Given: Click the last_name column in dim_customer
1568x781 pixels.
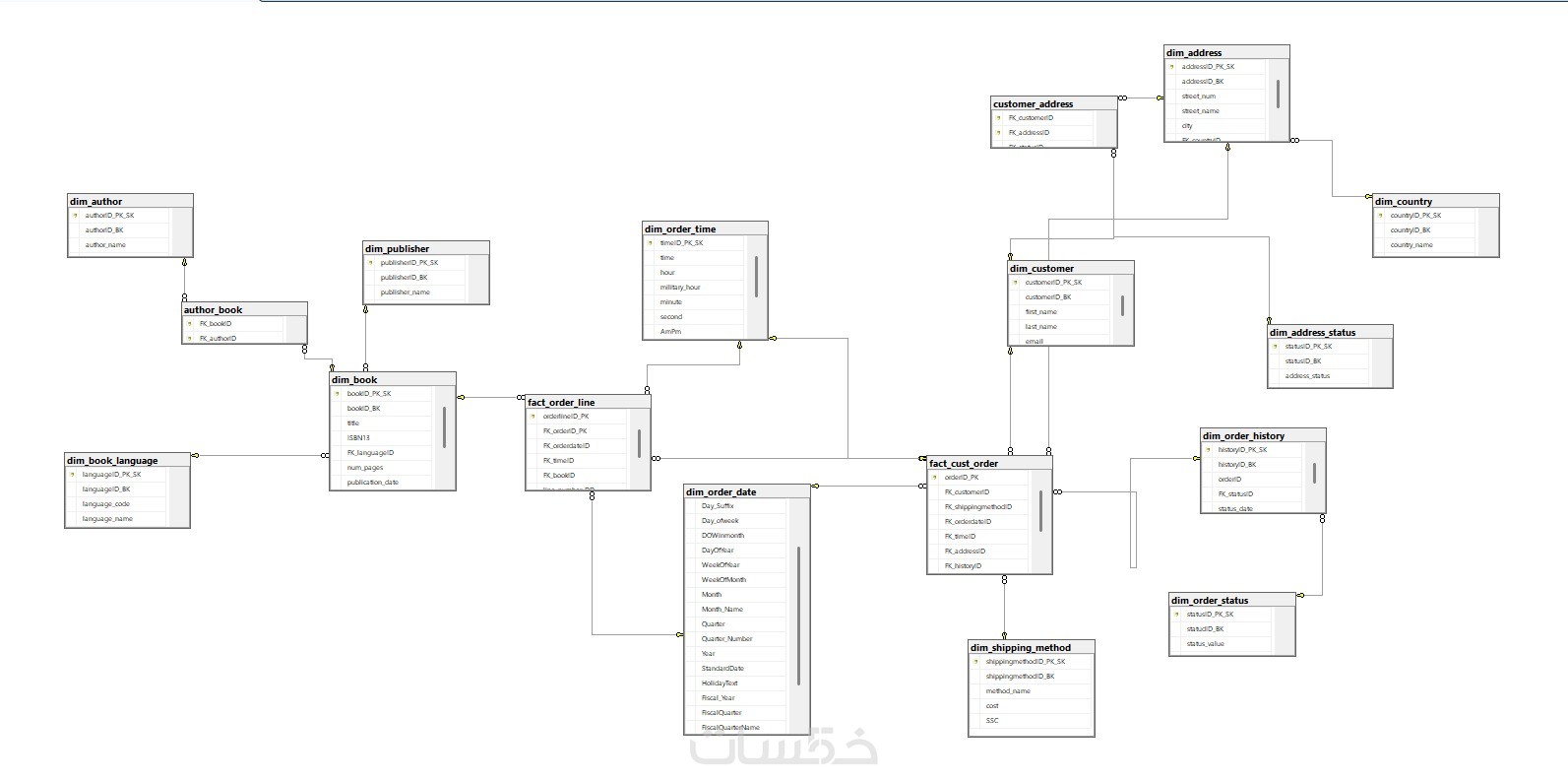Looking at the screenshot, I should (x=1059, y=327).
